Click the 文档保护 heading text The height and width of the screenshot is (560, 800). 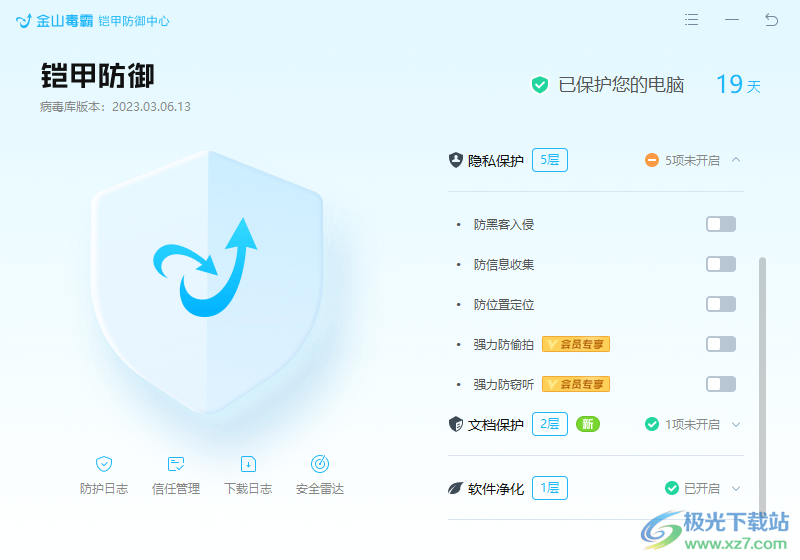(x=495, y=425)
